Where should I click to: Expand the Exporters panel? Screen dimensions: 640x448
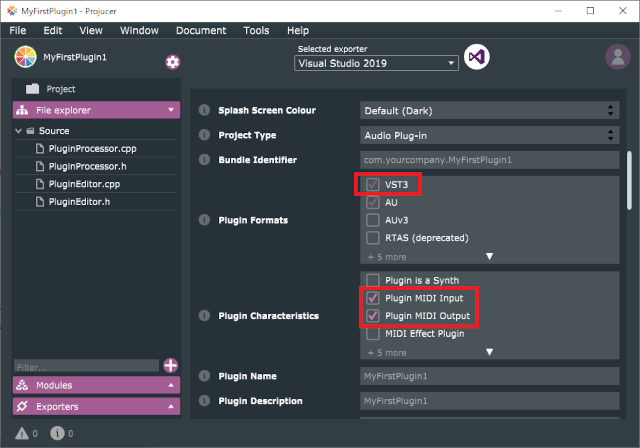tap(96, 406)
